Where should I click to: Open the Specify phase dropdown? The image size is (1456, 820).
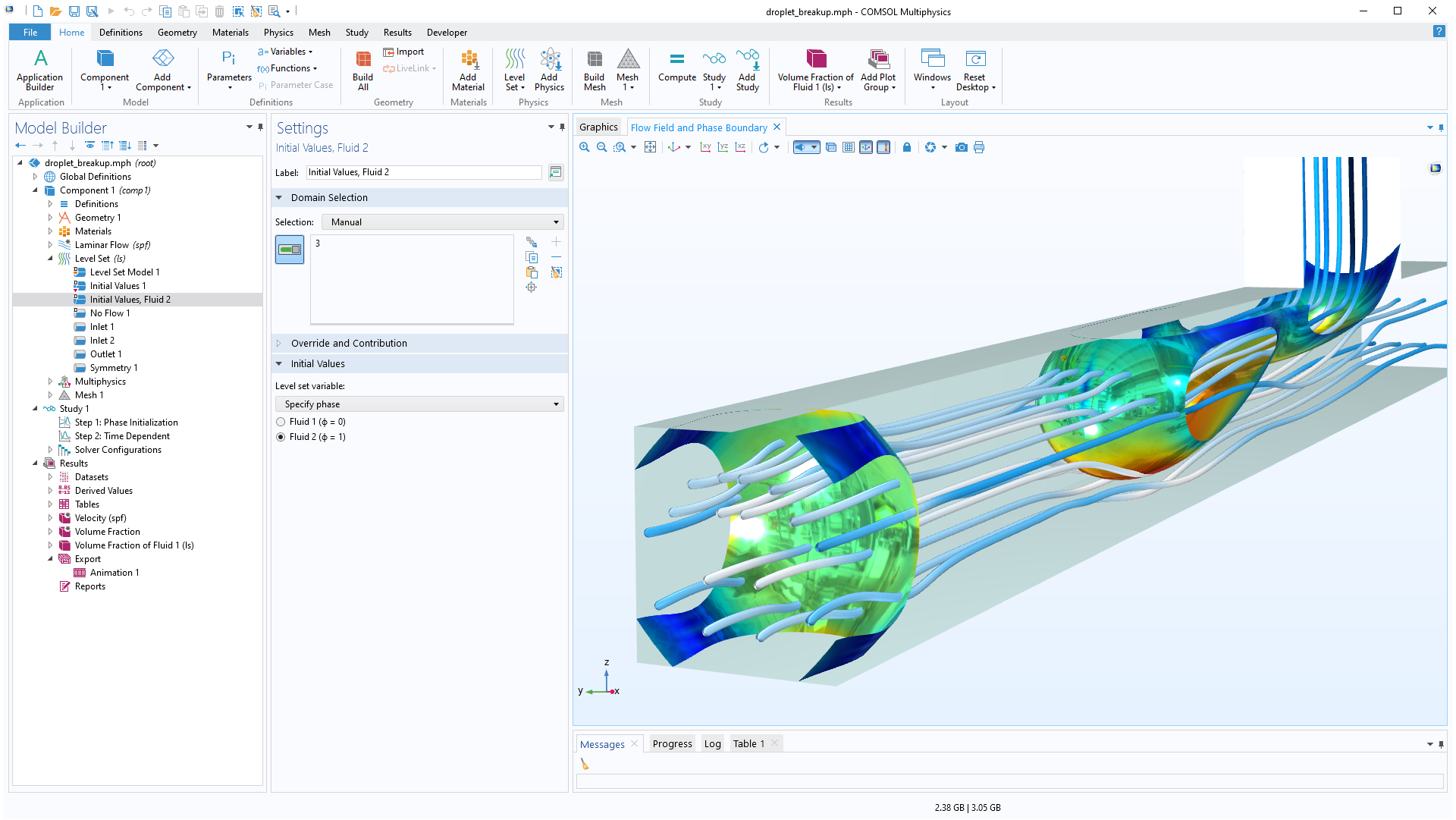[x=420, y=404]
